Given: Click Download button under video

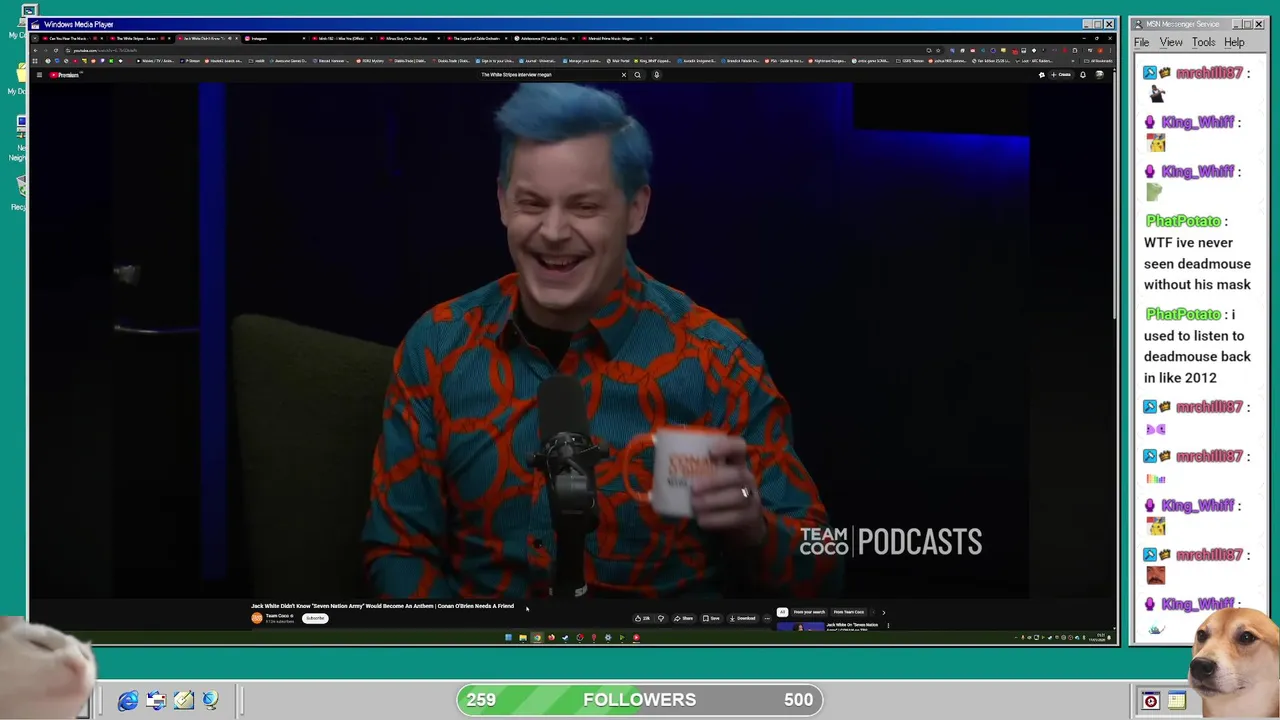Looking at the screenshot, I should (741, 618).
